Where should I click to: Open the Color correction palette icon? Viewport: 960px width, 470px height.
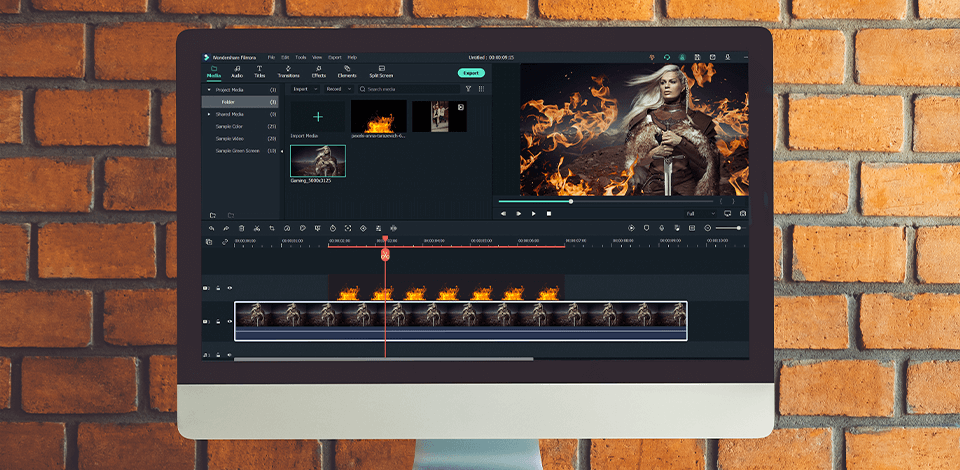(302, 228)
